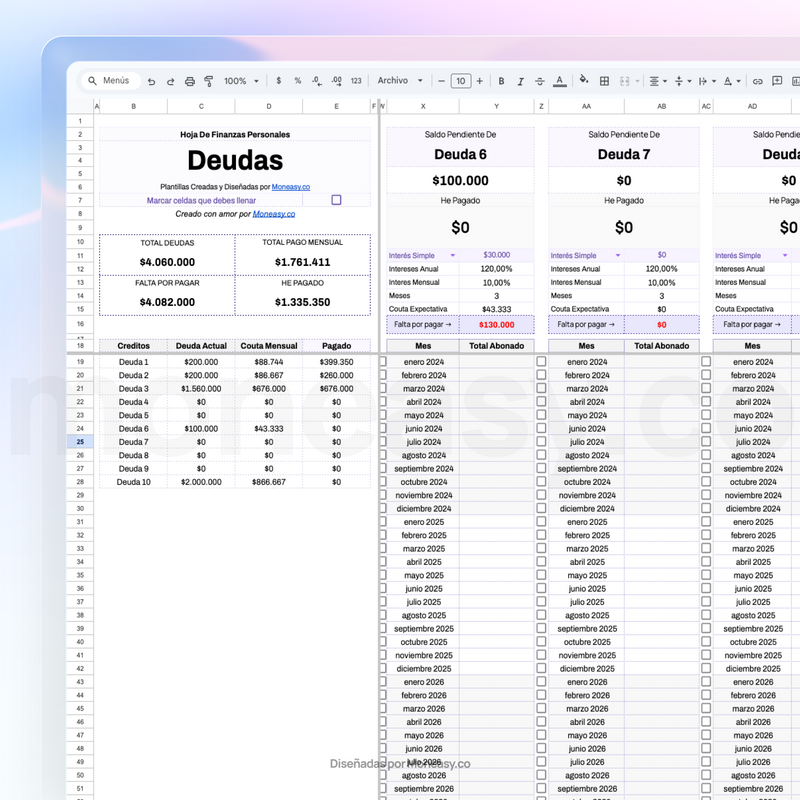800x800 pixels.
Task: Expand Interés Simple dropdown under Deuda 6
Action: [x=453, y=256]
